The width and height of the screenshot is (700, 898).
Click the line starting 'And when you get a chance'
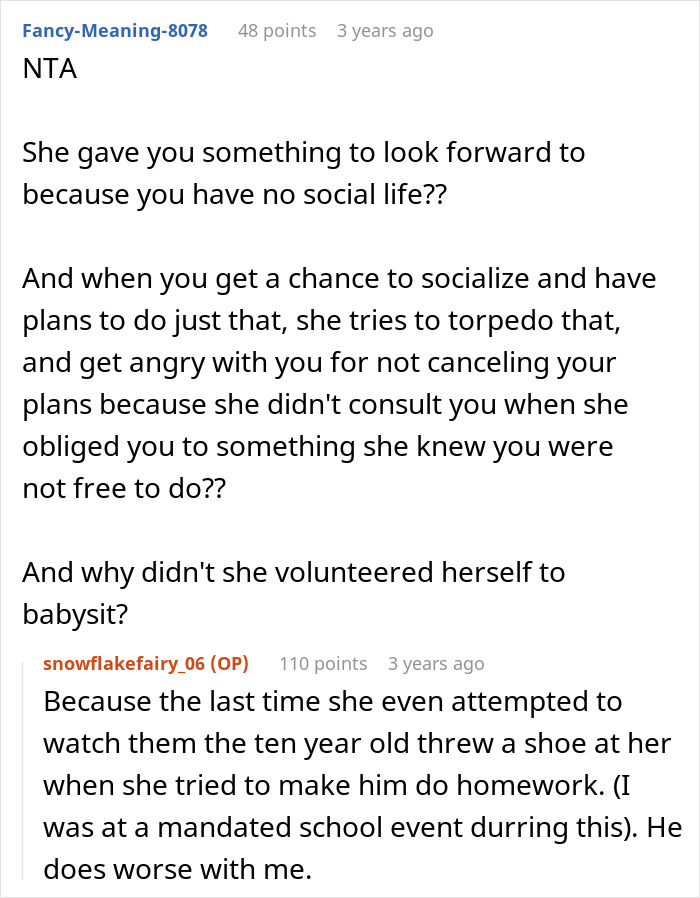coord(339,278)
